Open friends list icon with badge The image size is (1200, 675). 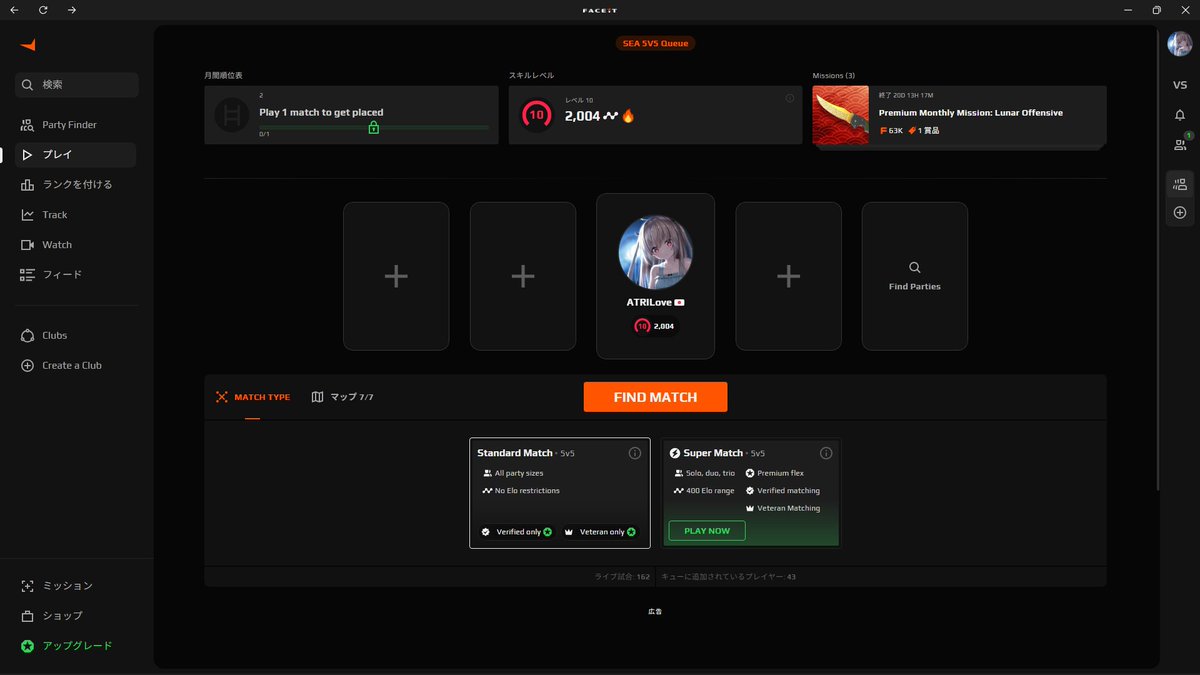click(1180, 144)
